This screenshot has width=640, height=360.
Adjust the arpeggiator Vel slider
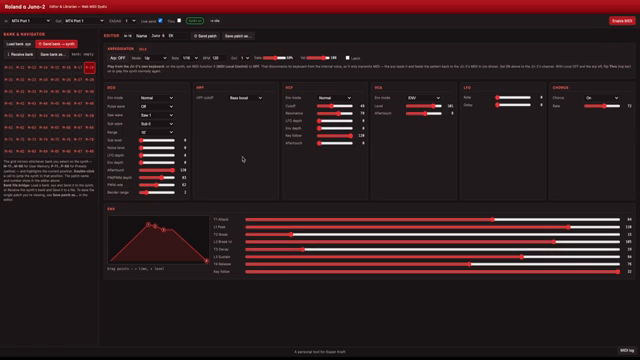(318, 58)
